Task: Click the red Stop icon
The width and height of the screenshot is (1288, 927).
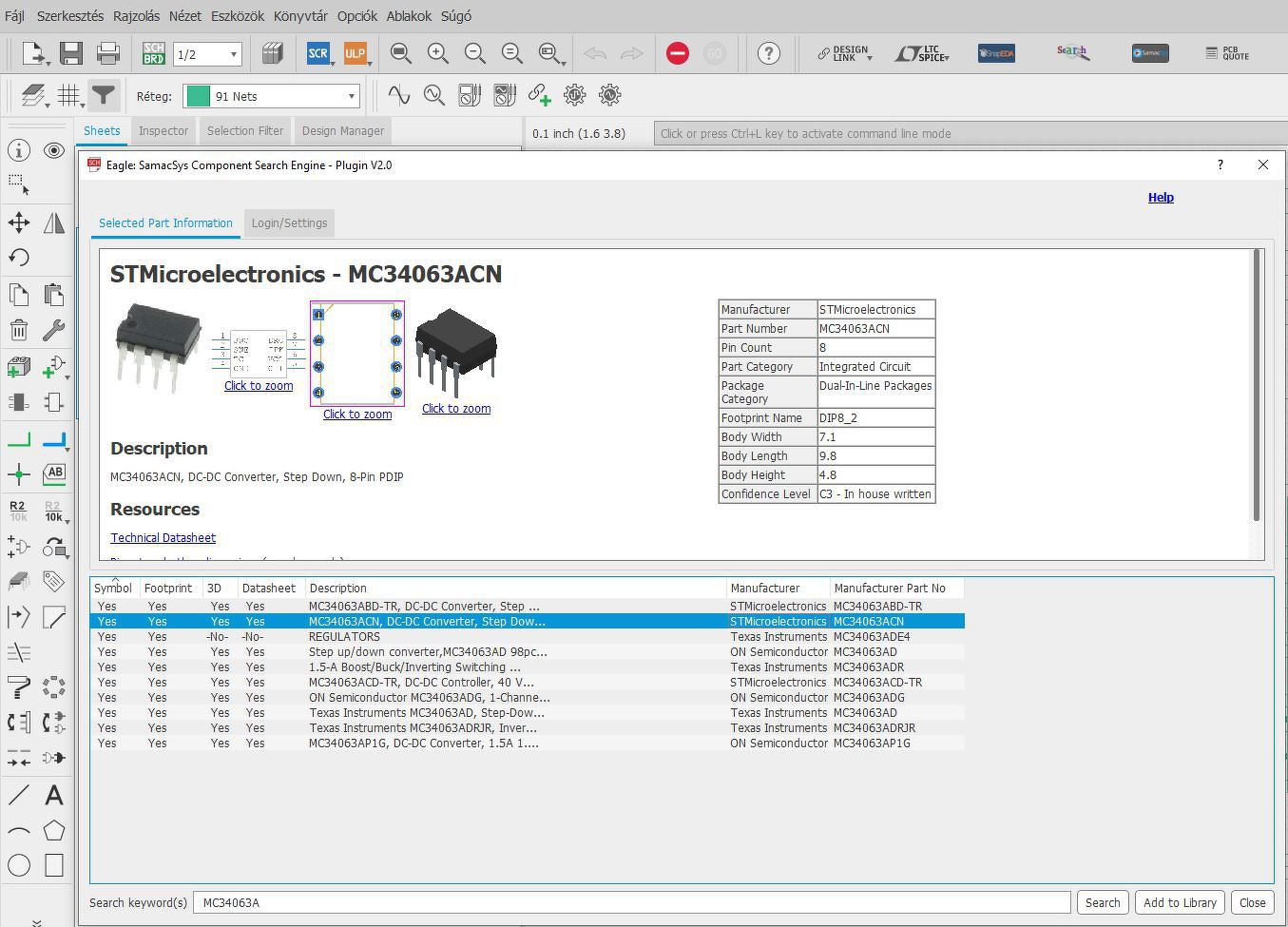Action: pyautogui.click(x=678, y=53)
